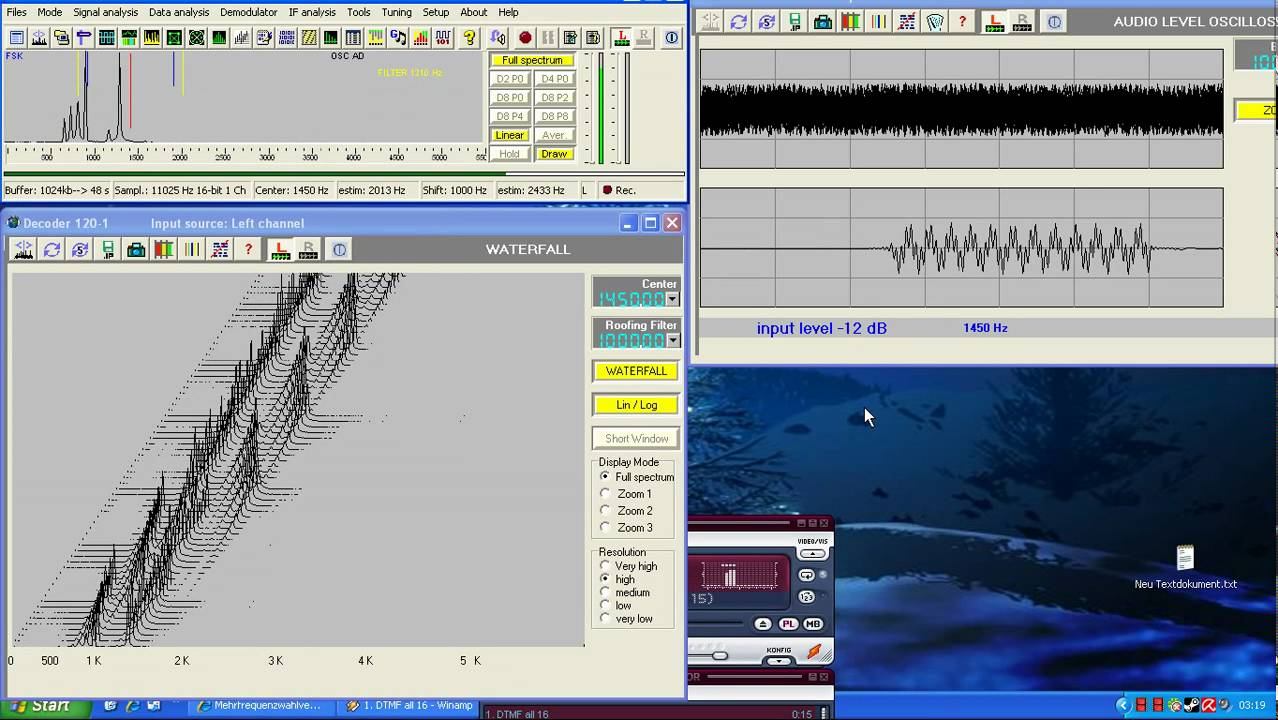Open the Roofing Filter dropdown
The image size is (1278, 720).
pos(672,340)
